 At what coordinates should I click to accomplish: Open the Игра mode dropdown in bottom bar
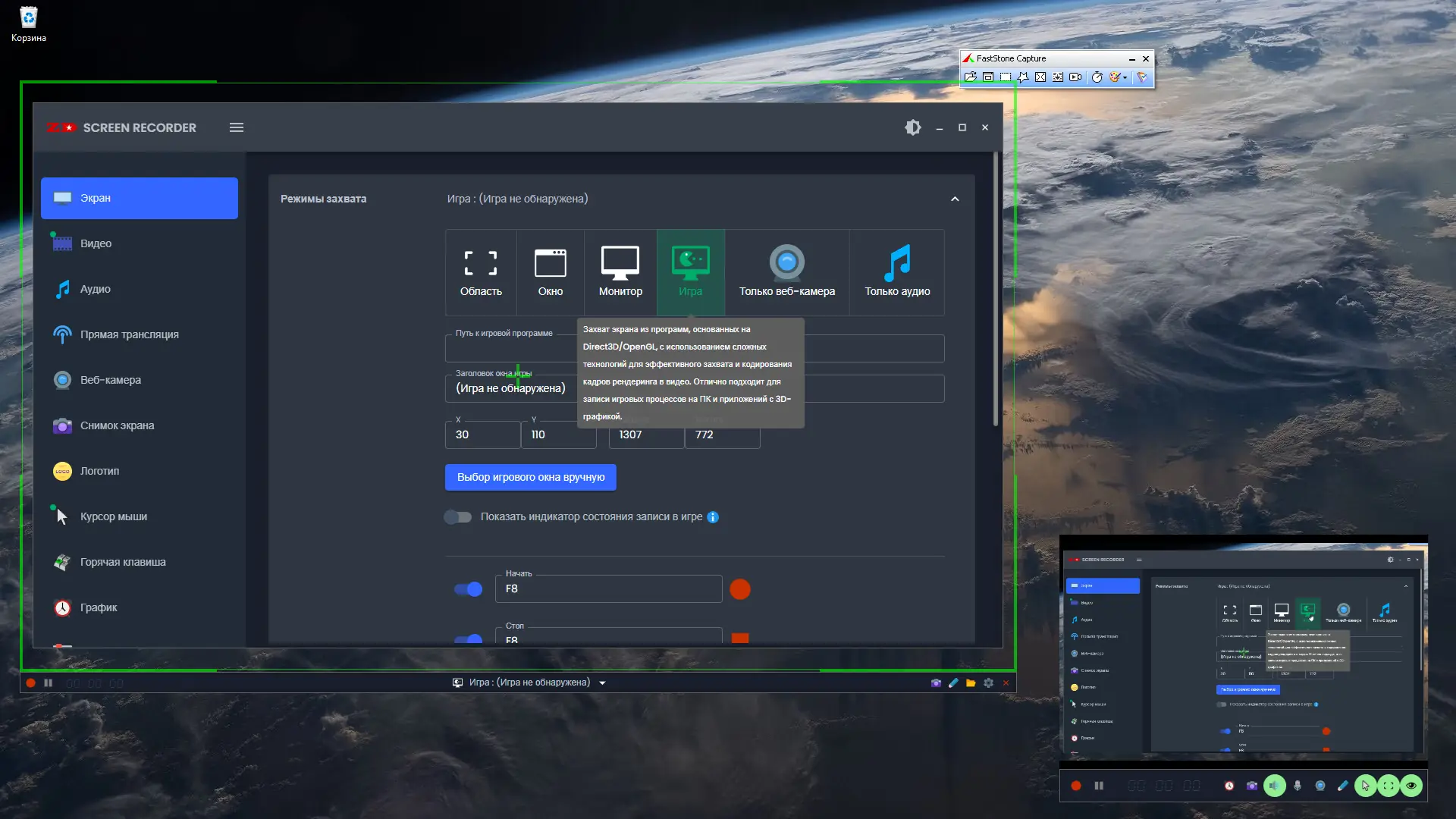(603, 682)
